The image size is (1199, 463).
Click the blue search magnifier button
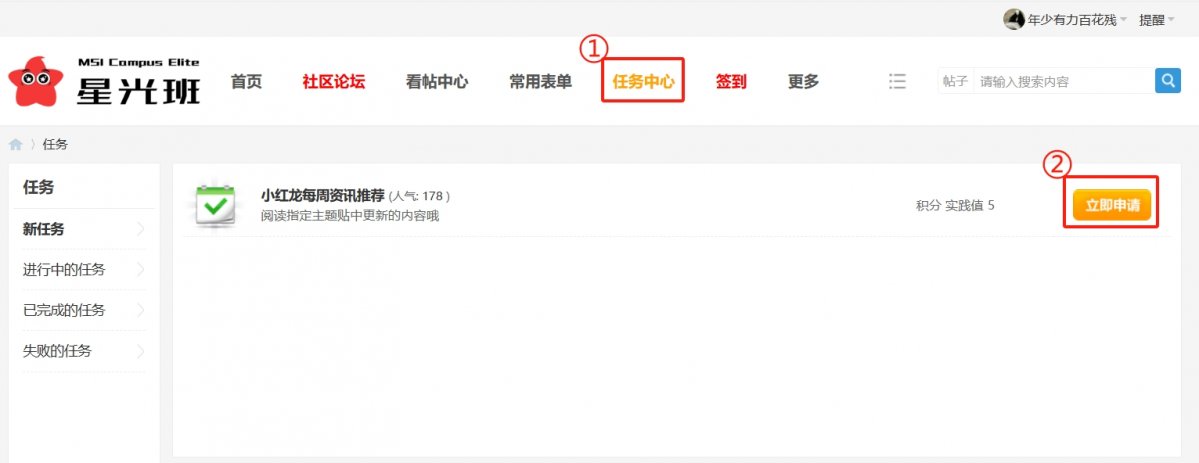point(1168,80)
